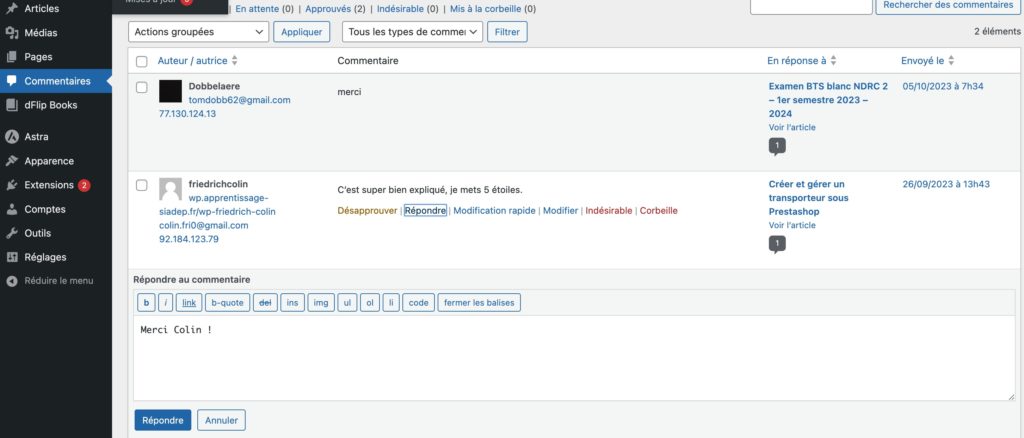Viewport: 1024px width, 438px height.
Task: Click the Astra logo icon
Action: click(x=11, y=137)
